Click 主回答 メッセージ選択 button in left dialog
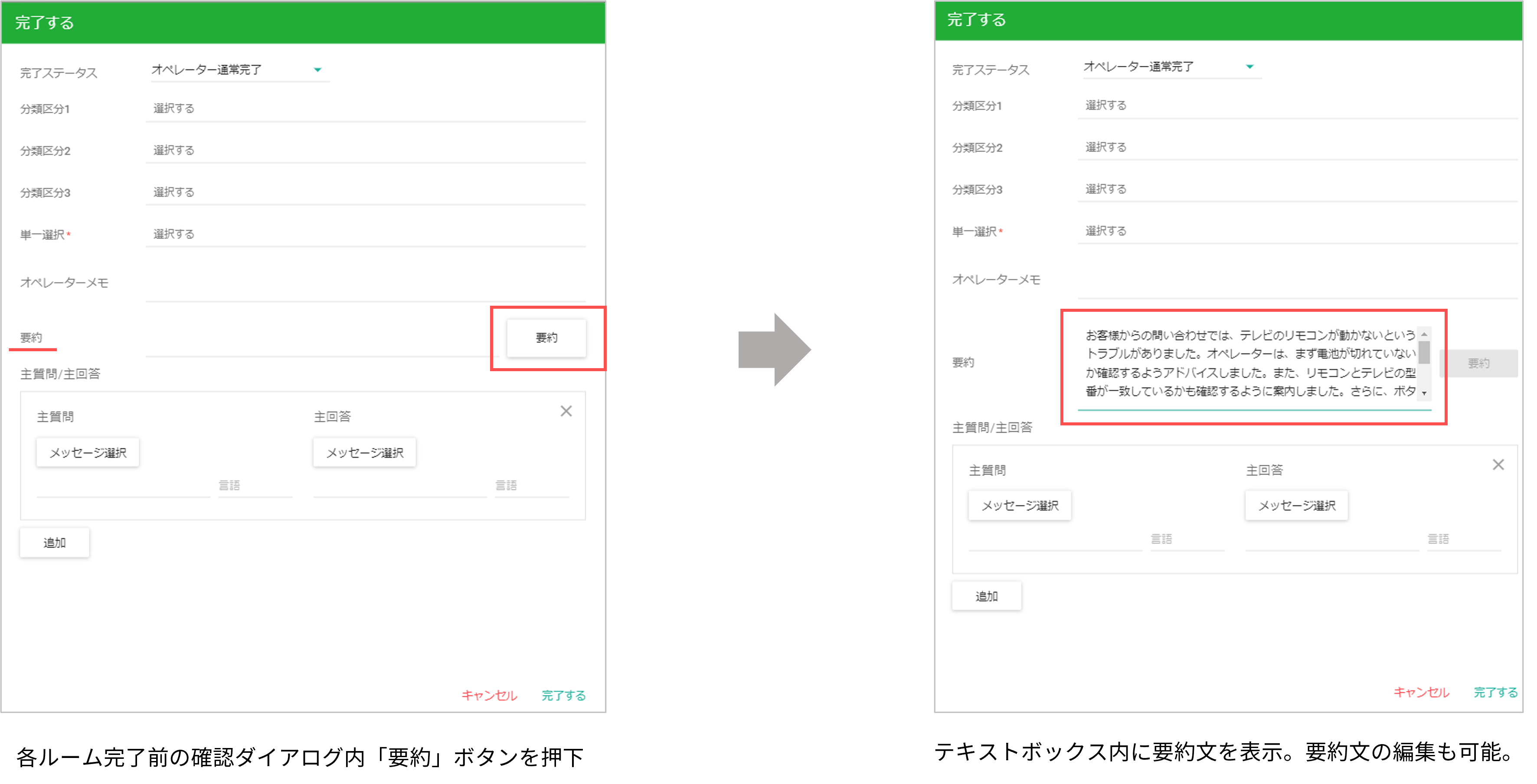This screenshot has height=784, width=1537. pyautogui.click(x=365, y=453)
